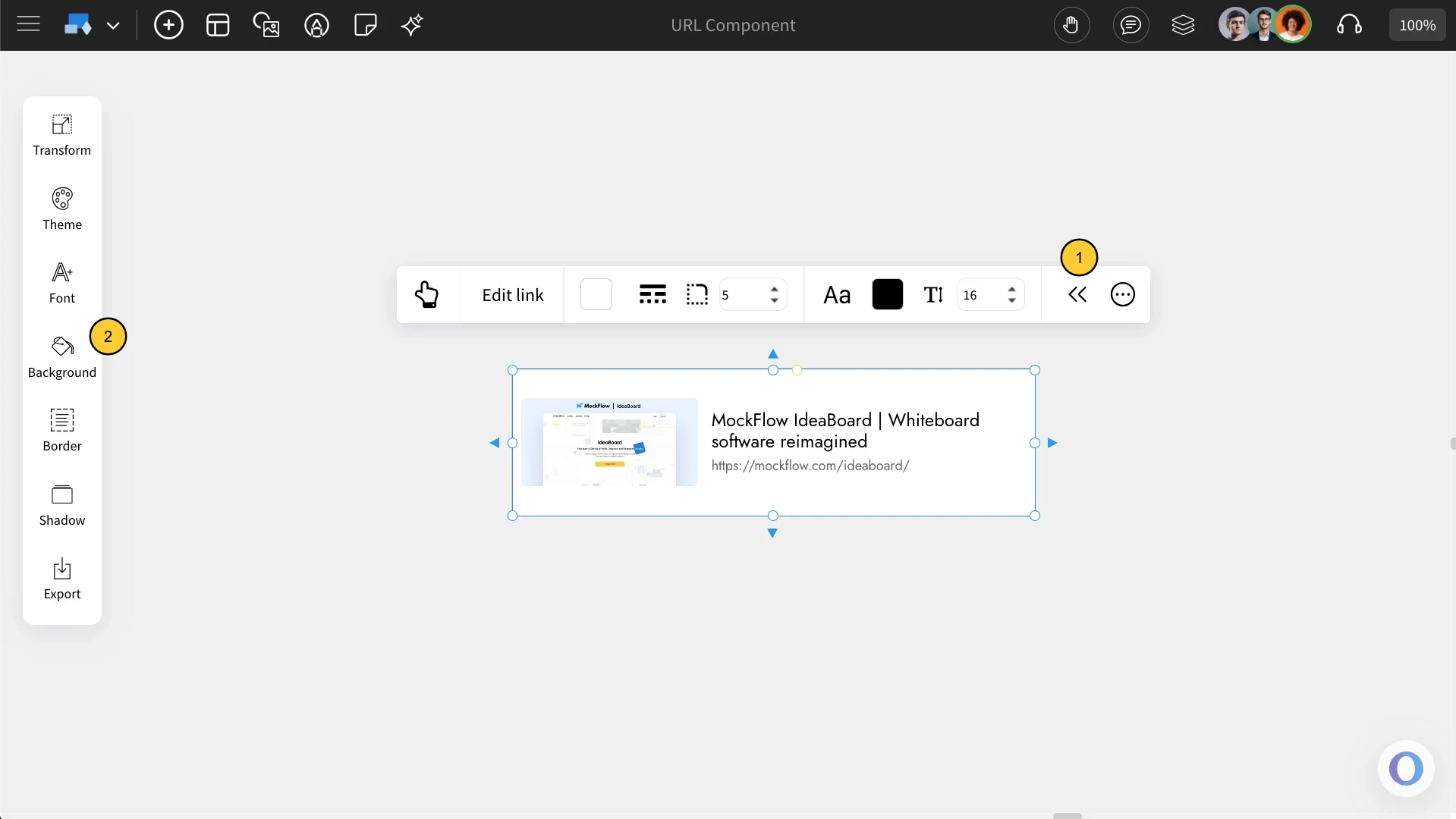The image size is (1456, 819).
Task: Toggle the hand pan mode
Action: tap(1071, 25)
